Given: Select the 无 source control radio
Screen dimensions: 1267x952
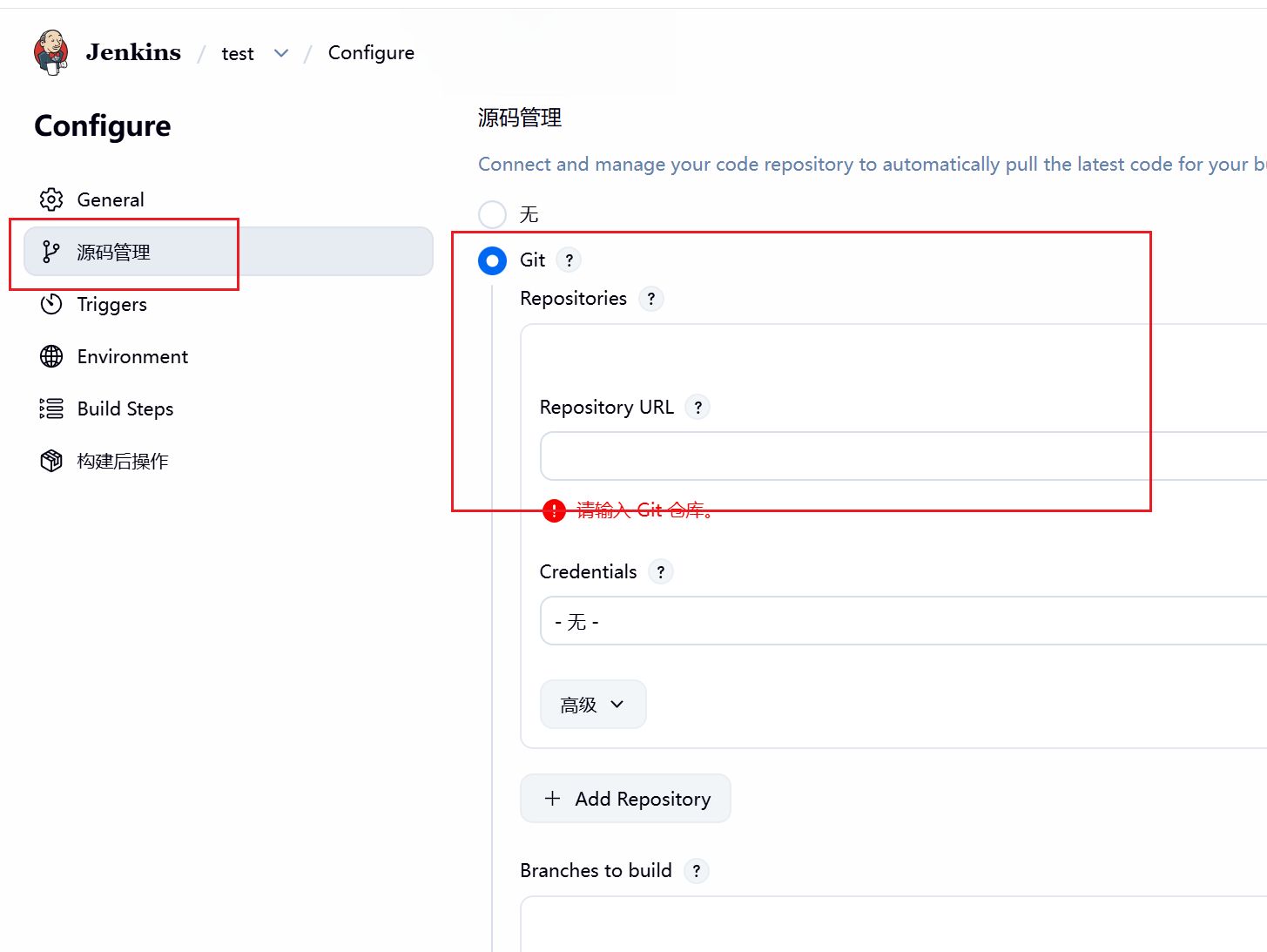Looking at the screenshot, I should pyautogui.click(x=492, y=214).
